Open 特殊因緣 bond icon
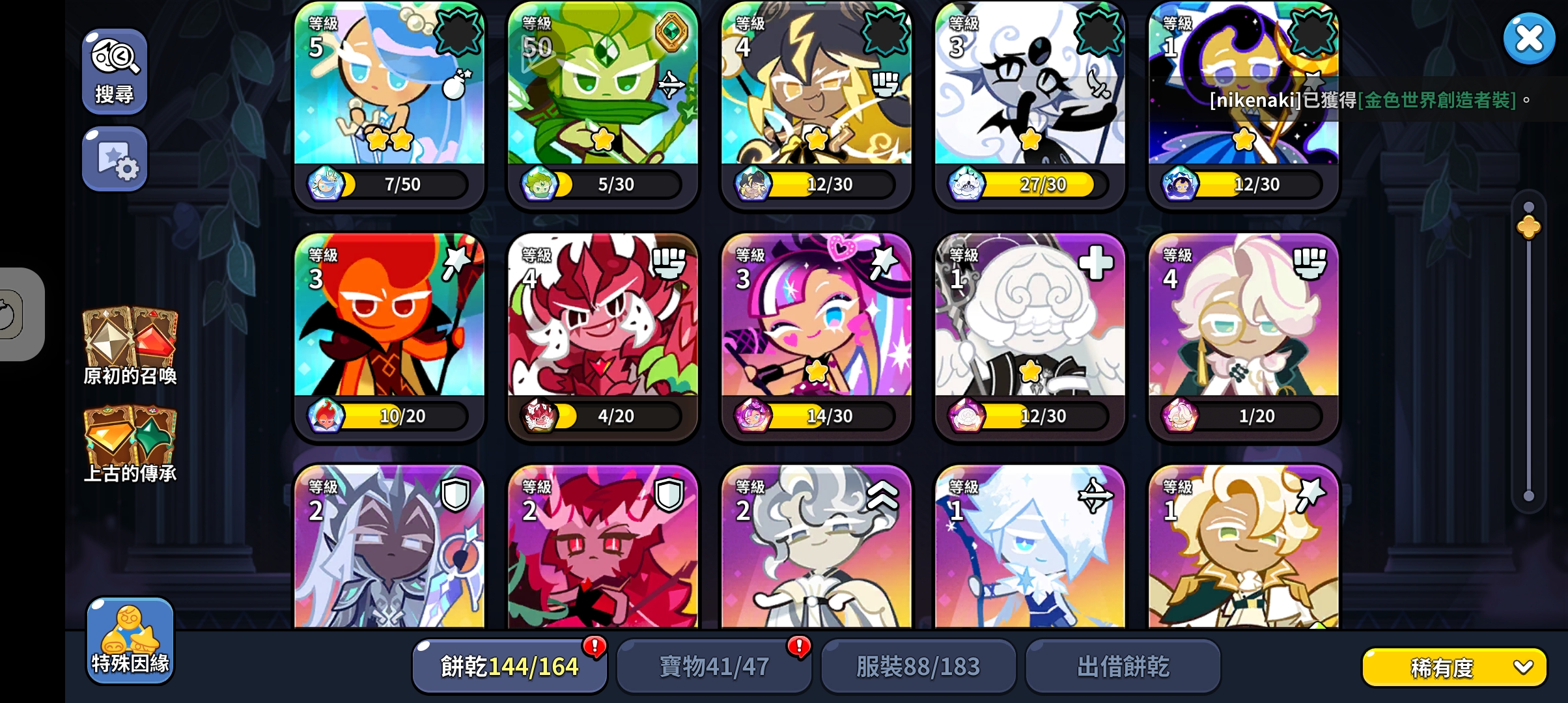This screenshot has height=703, width=1568. click(130, 641)
